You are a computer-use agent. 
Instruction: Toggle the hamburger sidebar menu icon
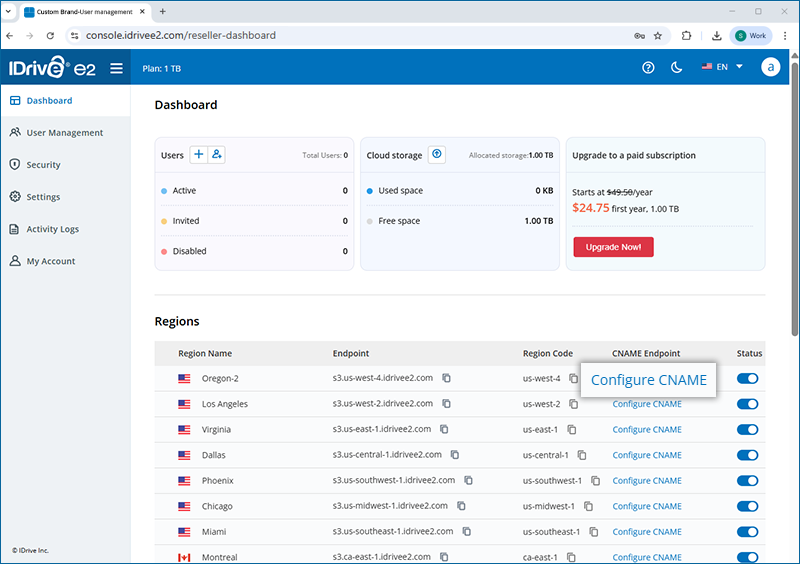(116, 68)
